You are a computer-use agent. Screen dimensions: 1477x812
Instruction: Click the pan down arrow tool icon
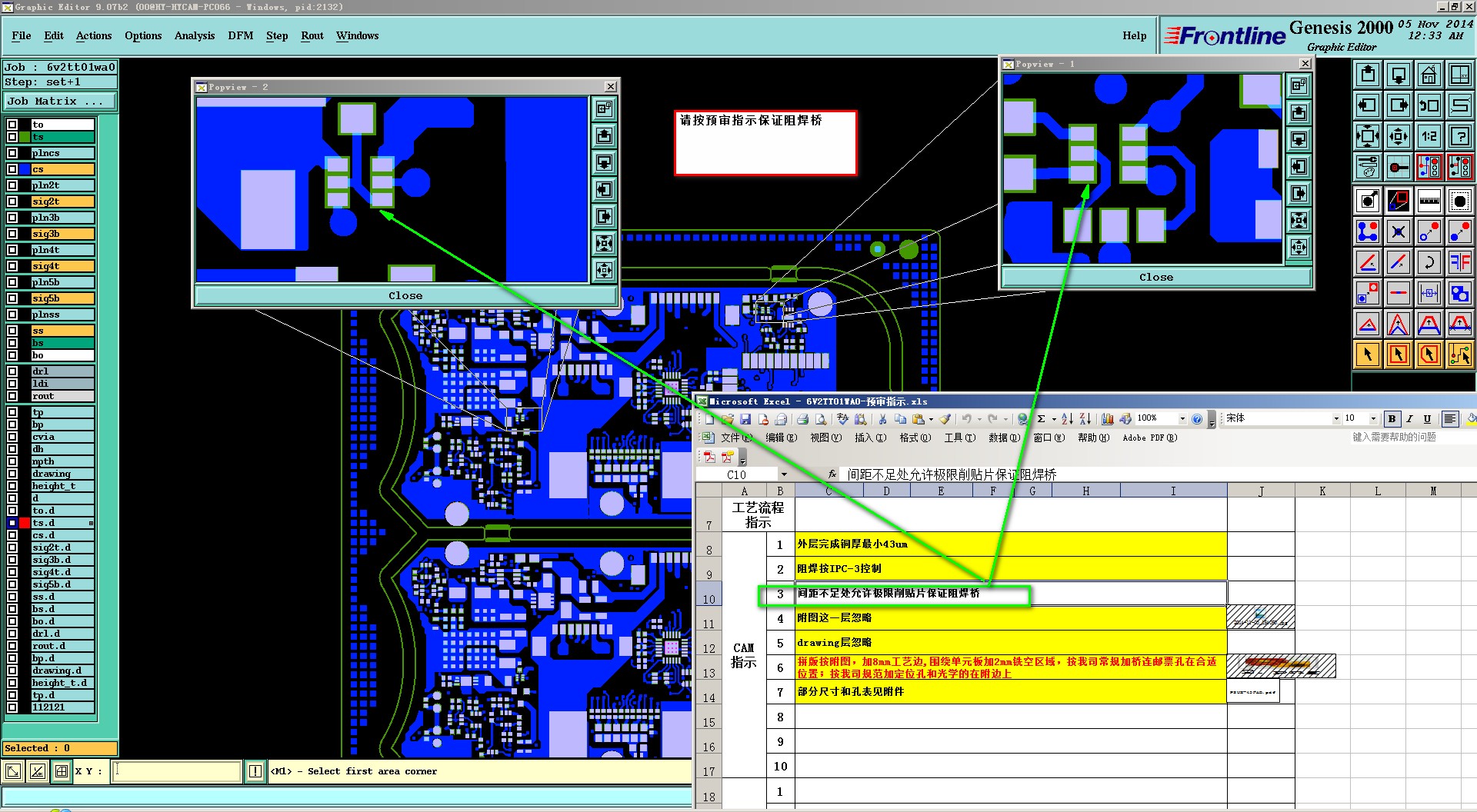(x=1399, y=75)
